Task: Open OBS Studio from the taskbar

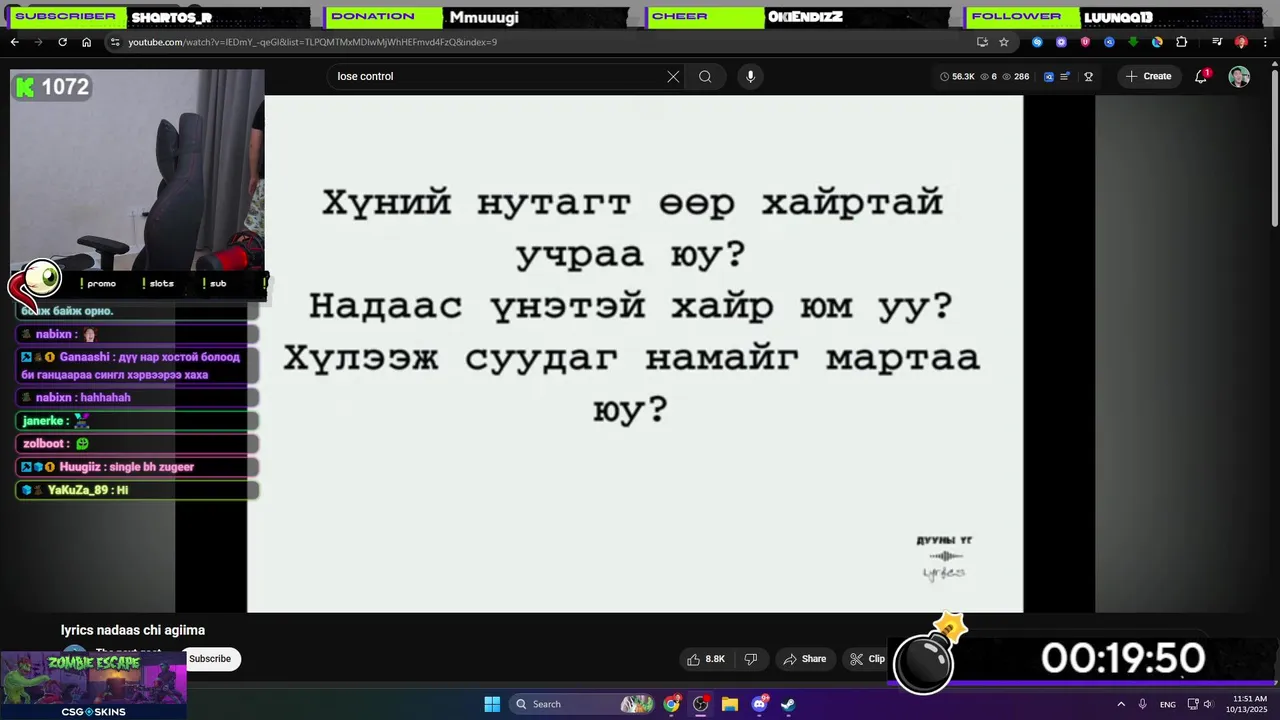Action: 701,704
